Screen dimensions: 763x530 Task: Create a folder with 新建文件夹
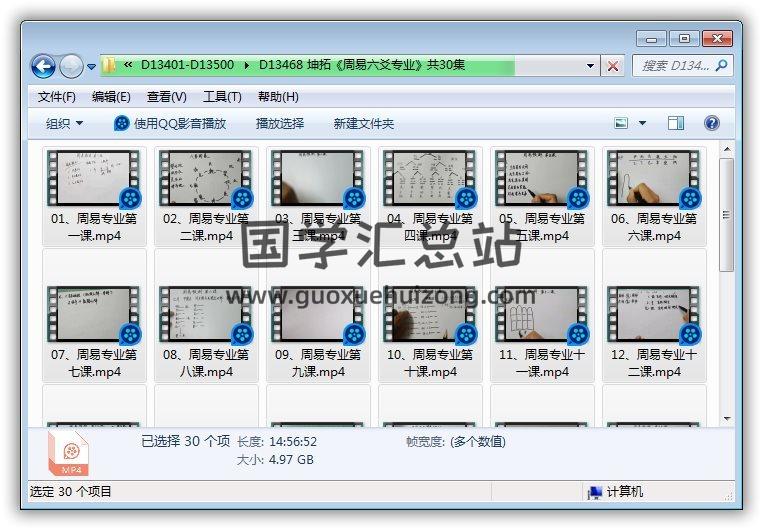[x=363, y=124]
